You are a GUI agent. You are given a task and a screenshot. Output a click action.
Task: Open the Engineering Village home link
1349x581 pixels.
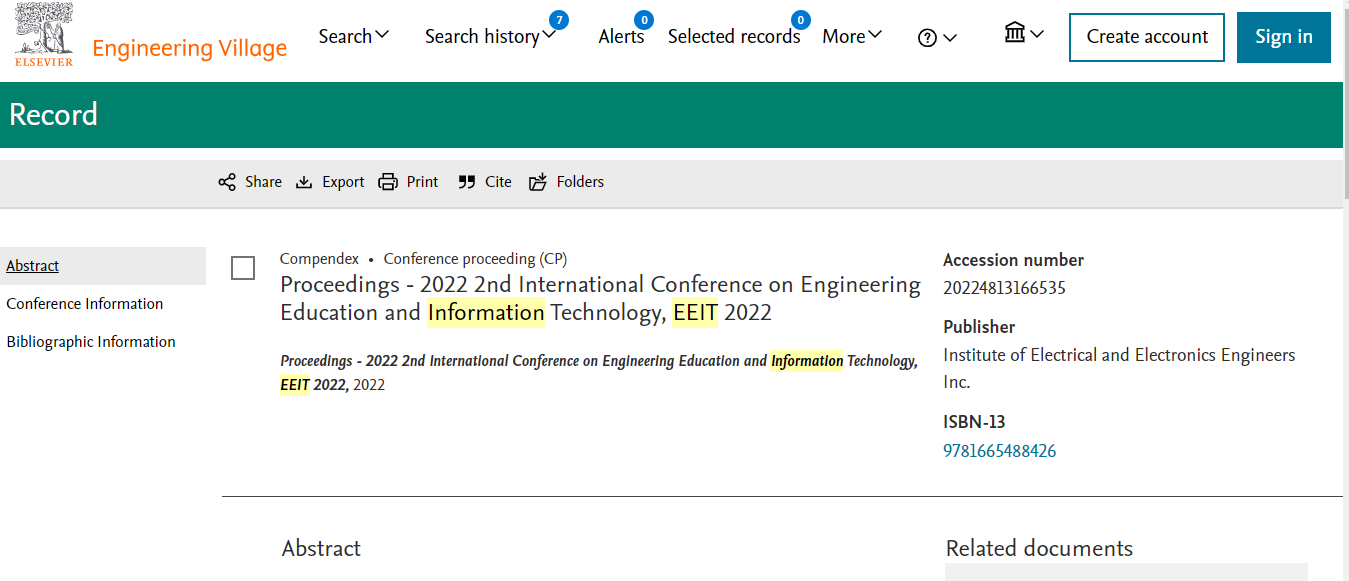[189, 48]
